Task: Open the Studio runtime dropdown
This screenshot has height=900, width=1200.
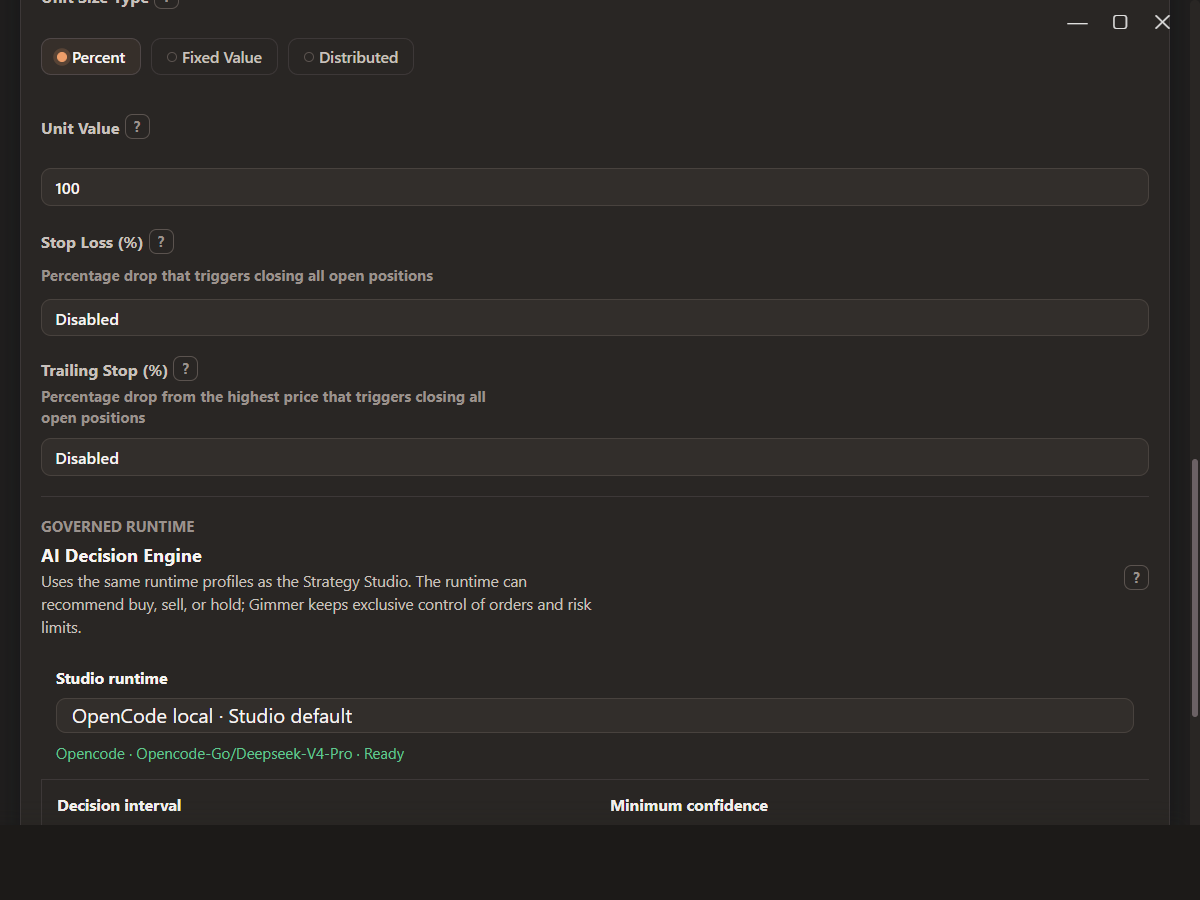Action: (x=594, y=716)
